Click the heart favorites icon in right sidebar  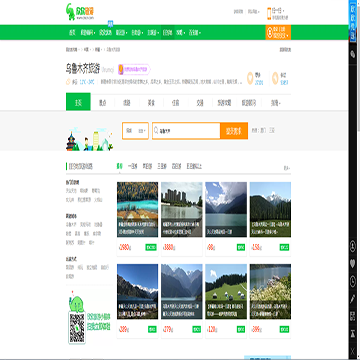tap(353, 264)
